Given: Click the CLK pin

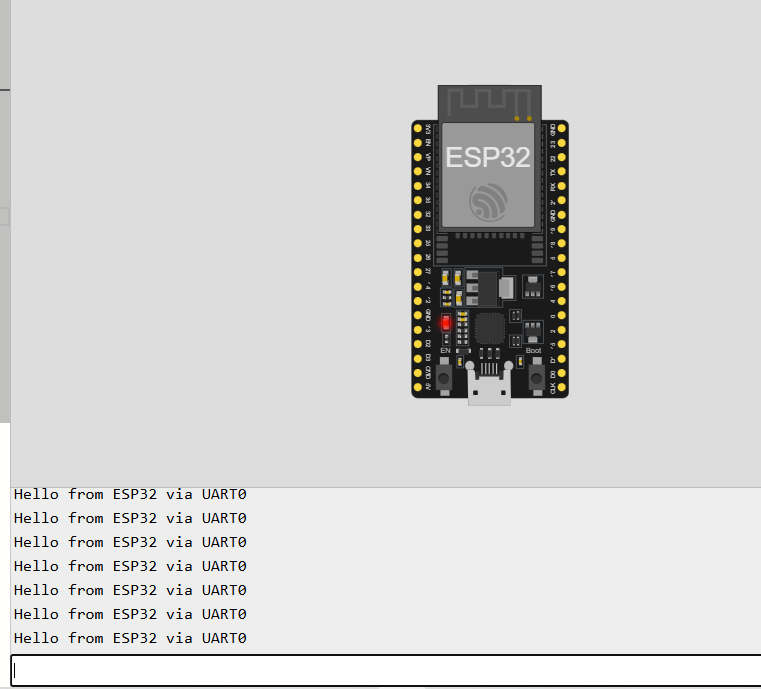Looking at the screenshot, I should point(562,386).
